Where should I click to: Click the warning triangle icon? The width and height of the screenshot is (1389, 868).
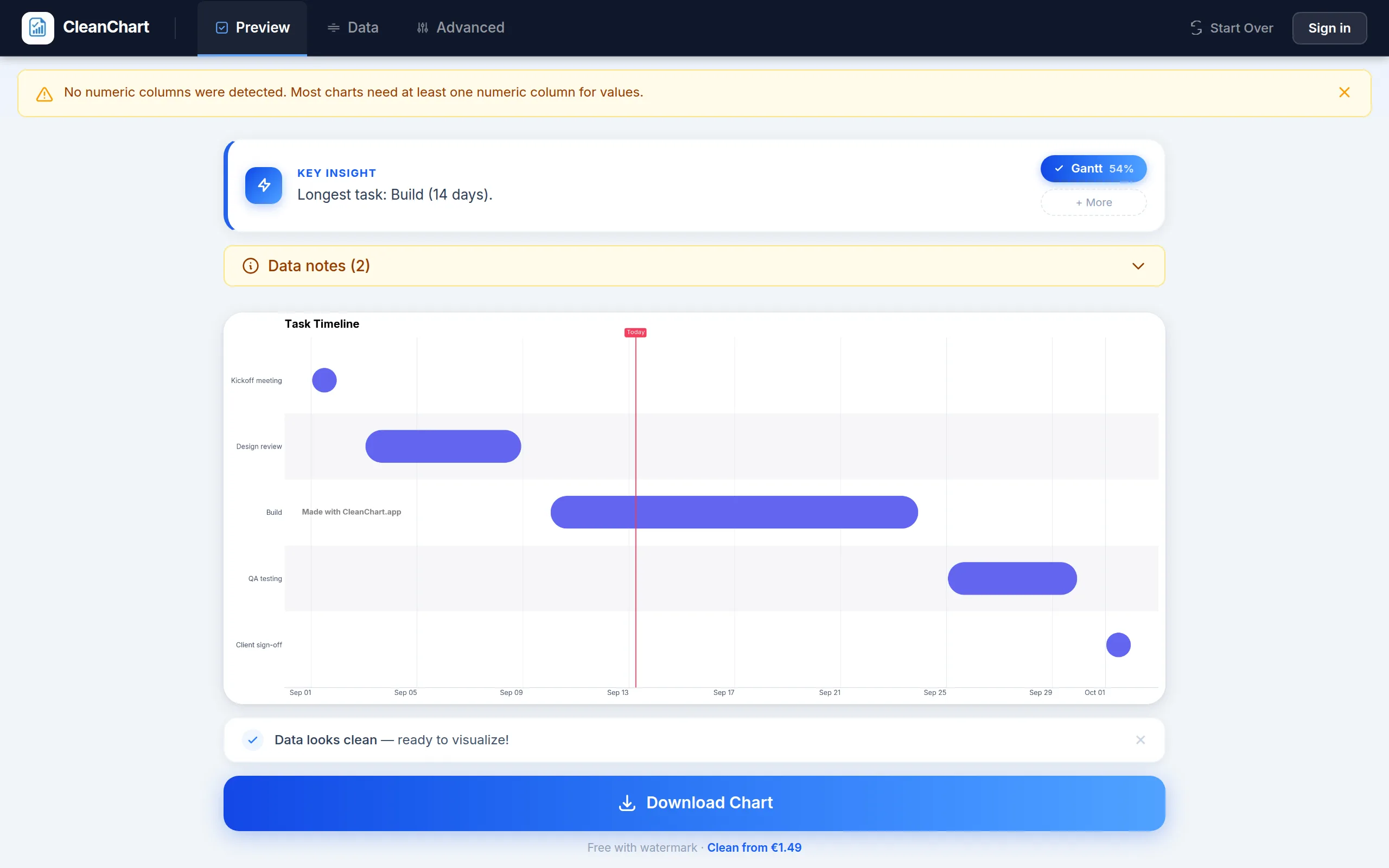44,93
